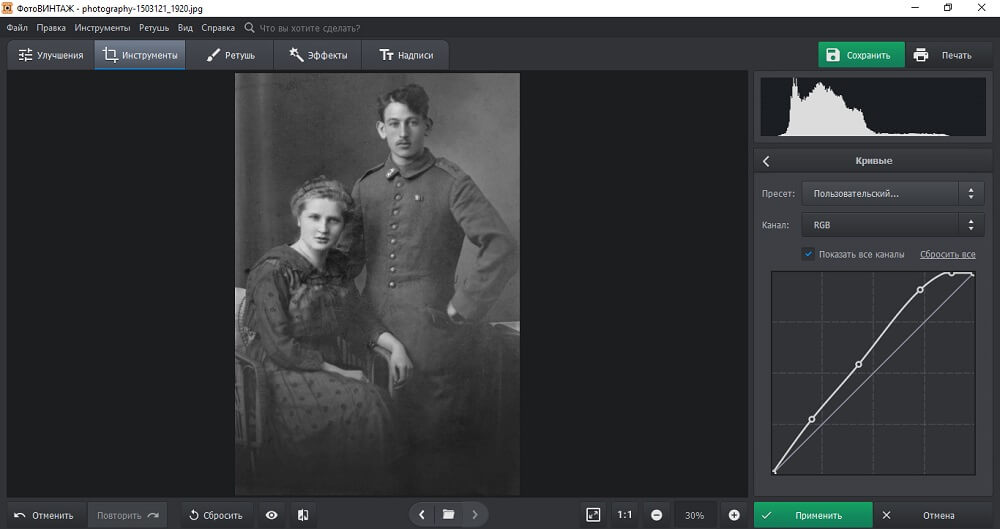Select the lower shadows curve control point
1000x529 pixels.
pyautogui.click(x=812, y=419)
